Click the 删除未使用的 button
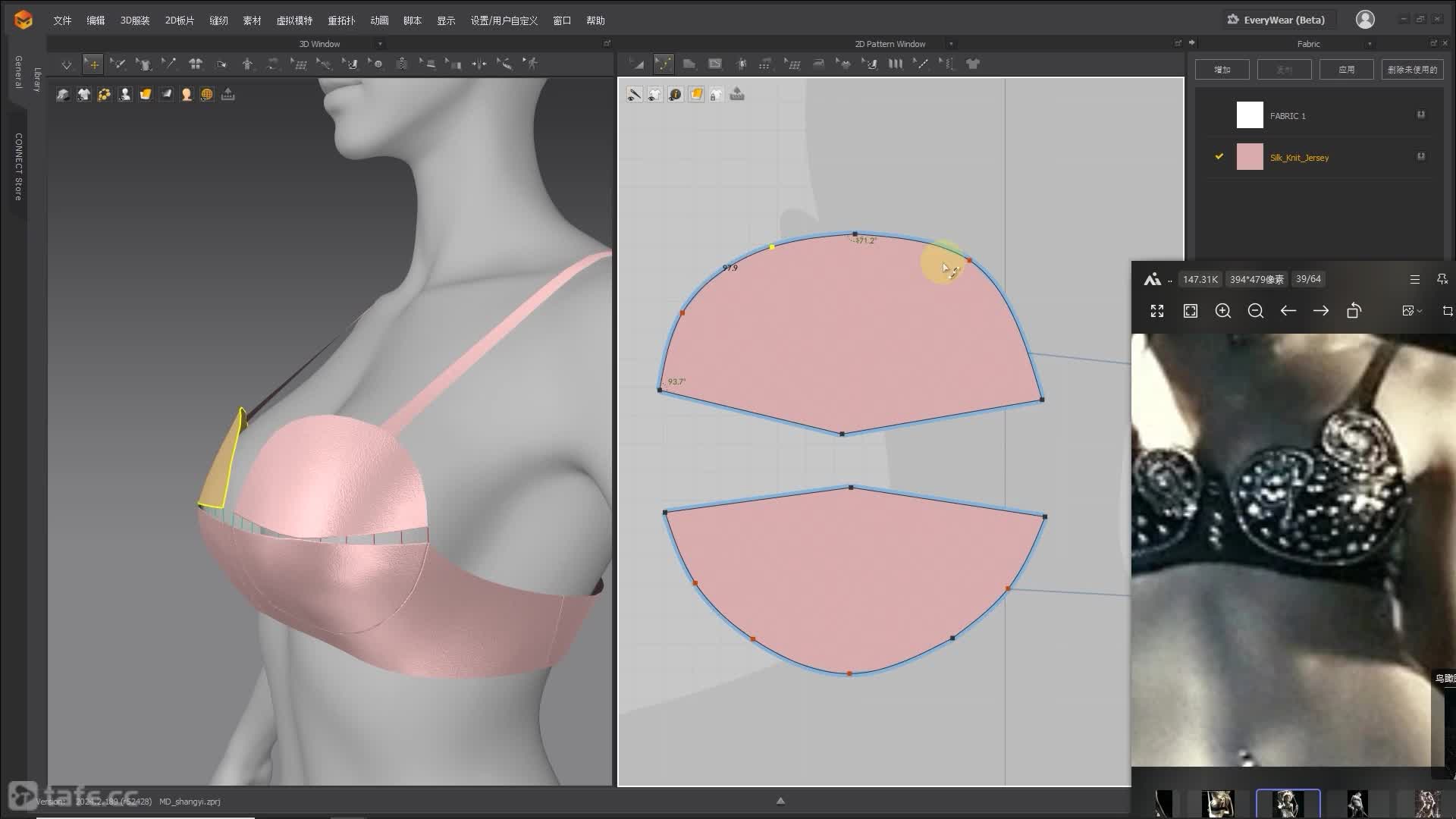Viewport: 1456px width, 819px height. (x=1412, y=70)
